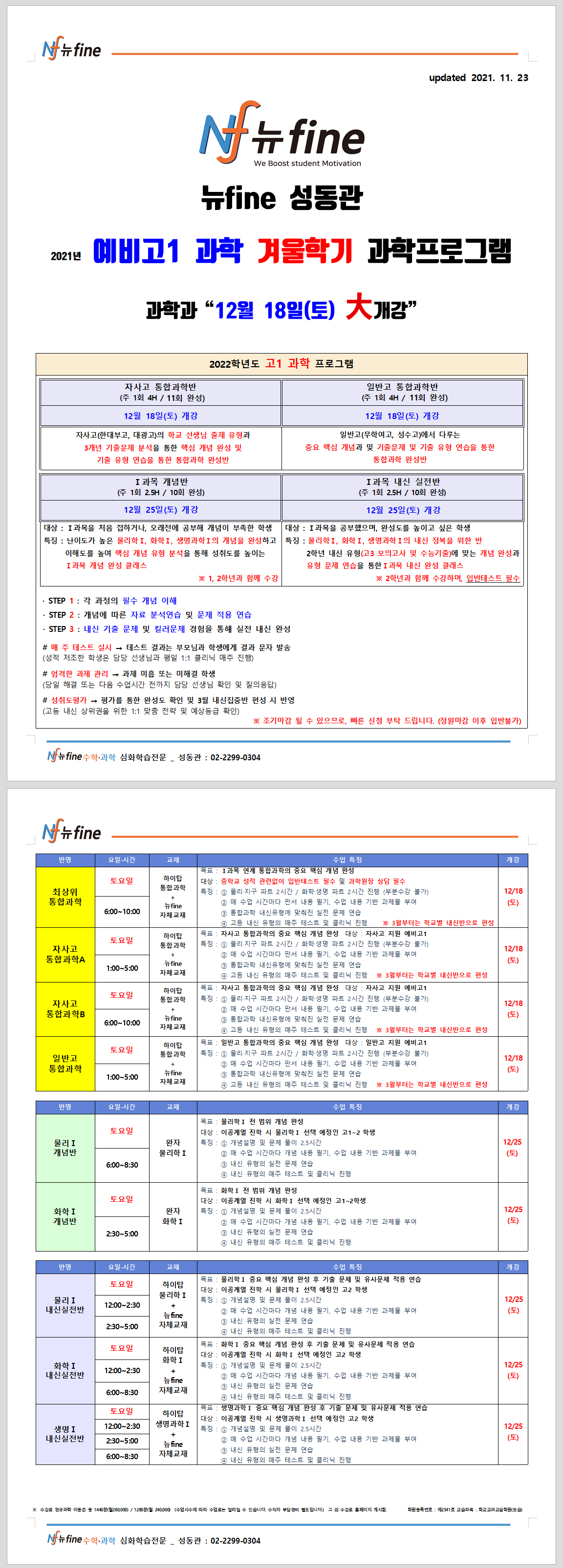Click the red '※ 1, 2학년과 함께 수강' note
Screen dimensions: 563x1568
(238, 578)
